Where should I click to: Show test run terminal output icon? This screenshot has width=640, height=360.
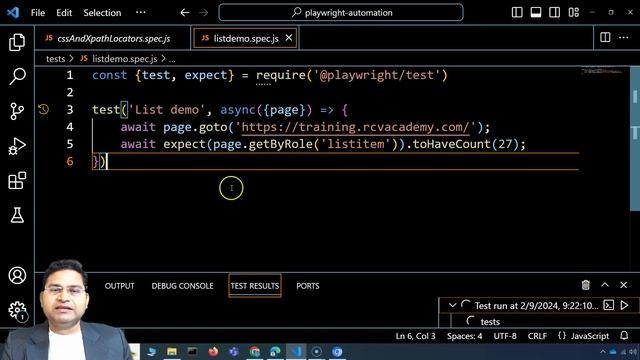[609, 305]
